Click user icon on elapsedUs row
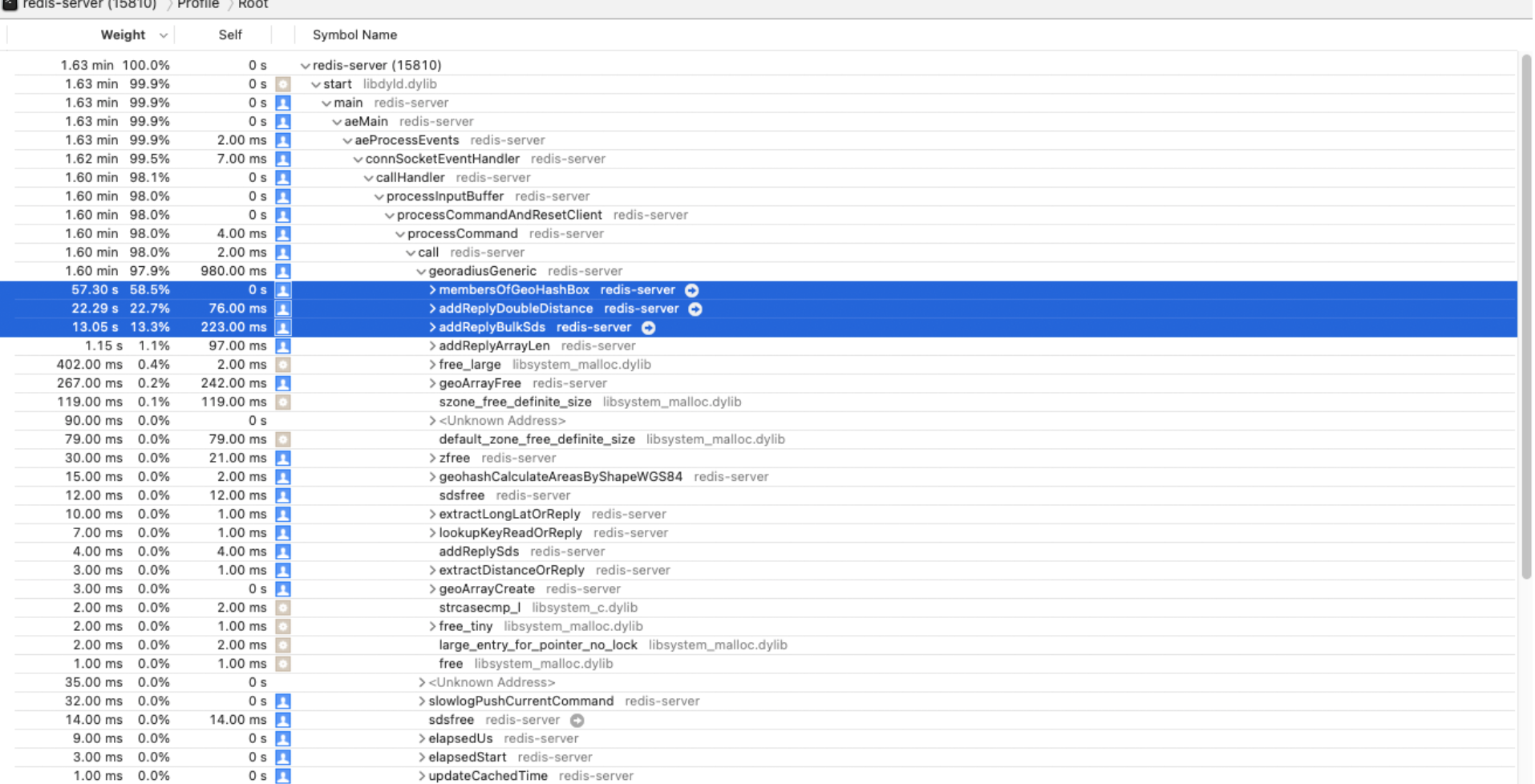1535x784 pixels. pyautogui.click(x=283, y=738)
